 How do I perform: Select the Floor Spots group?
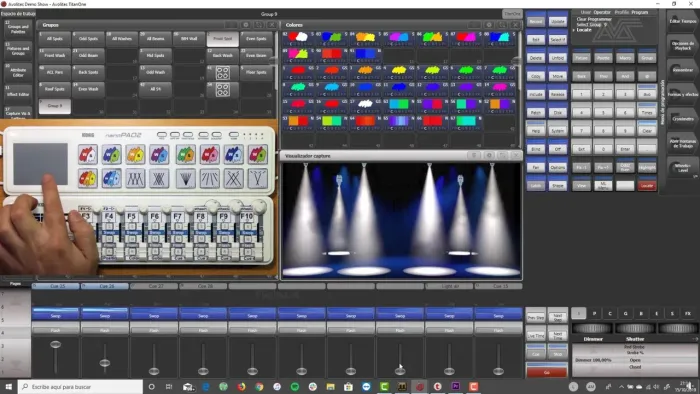coord(256,72)
